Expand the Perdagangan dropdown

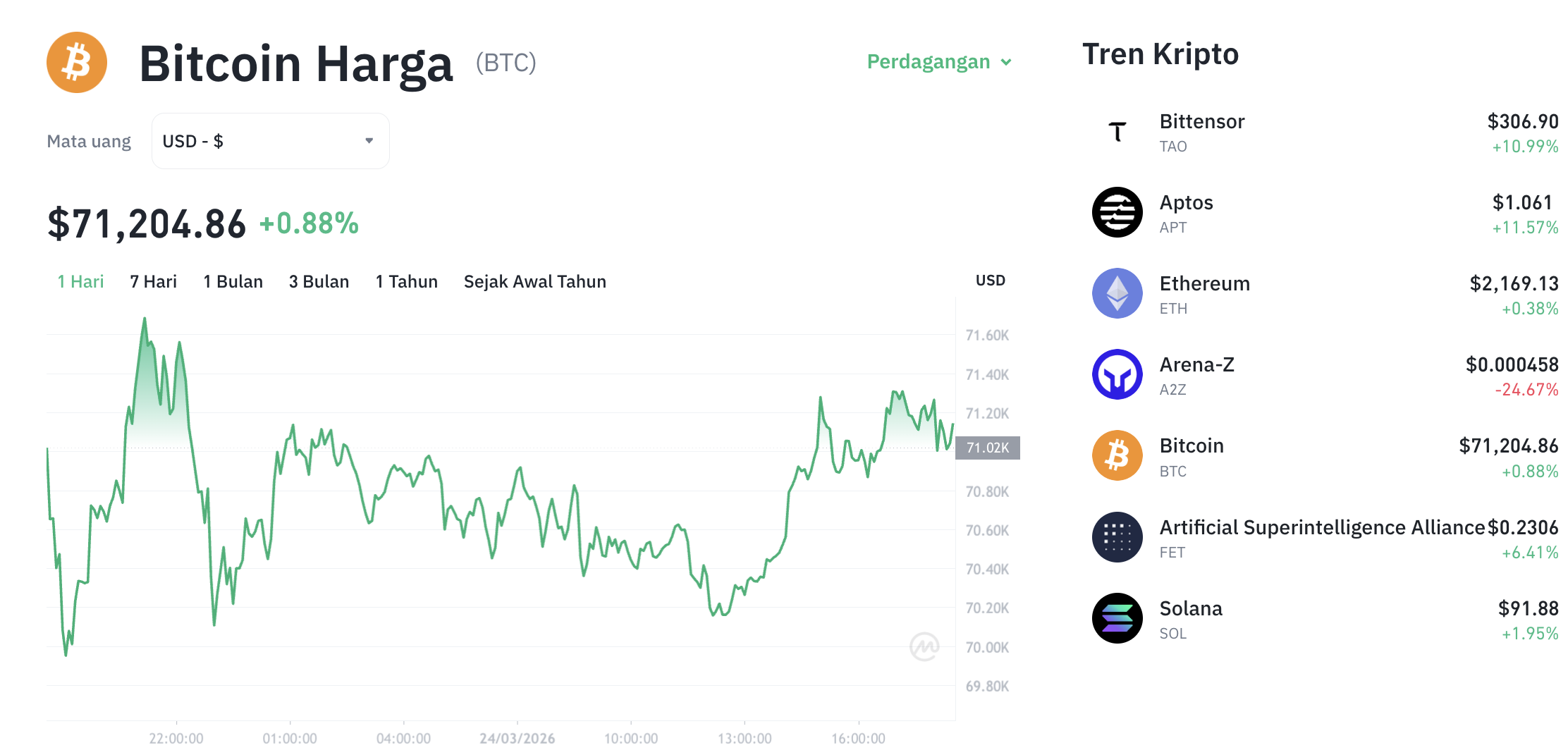pyautogui.click(x=938, y=62)
